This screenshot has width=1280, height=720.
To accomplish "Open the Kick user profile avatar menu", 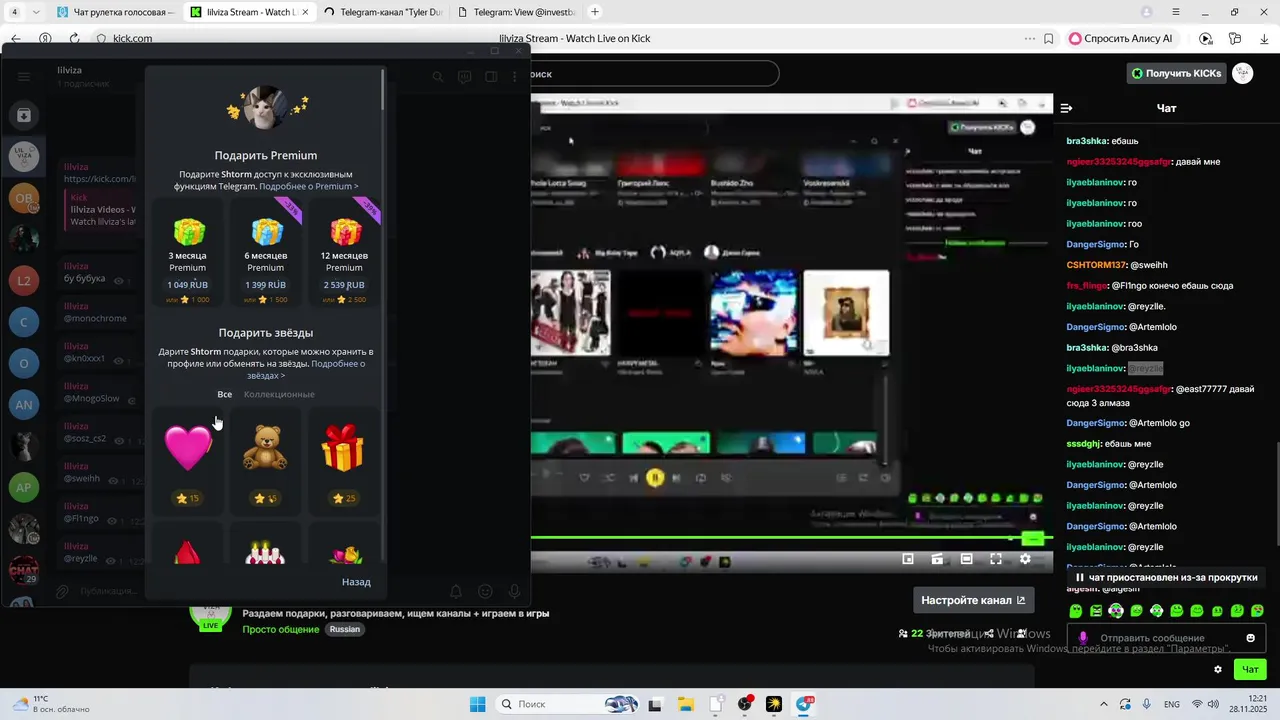I will pos(1242,73).
